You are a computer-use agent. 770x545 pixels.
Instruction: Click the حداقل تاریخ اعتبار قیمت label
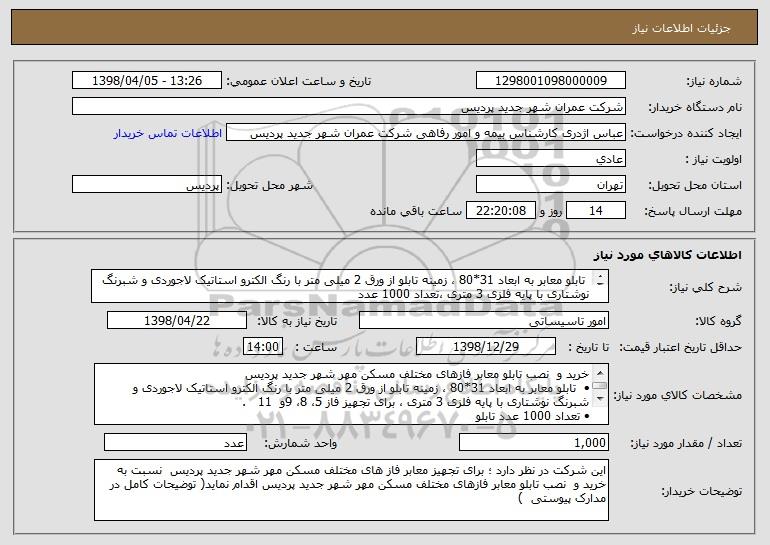680,347
